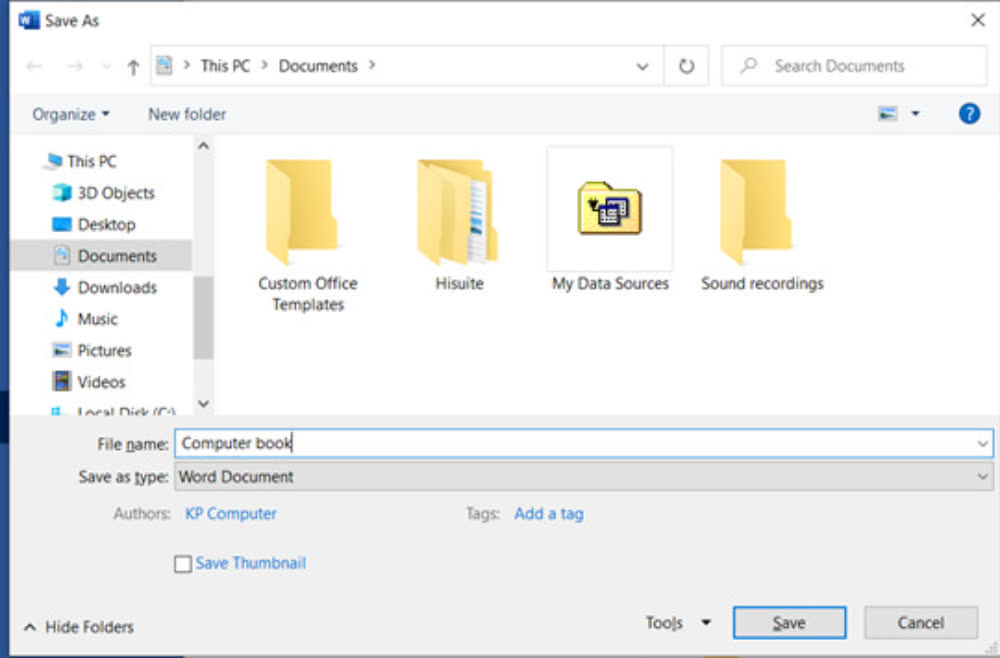Click the Up one level arrow icon
This screenshot has width=1000, height=658.
(133, 67)
